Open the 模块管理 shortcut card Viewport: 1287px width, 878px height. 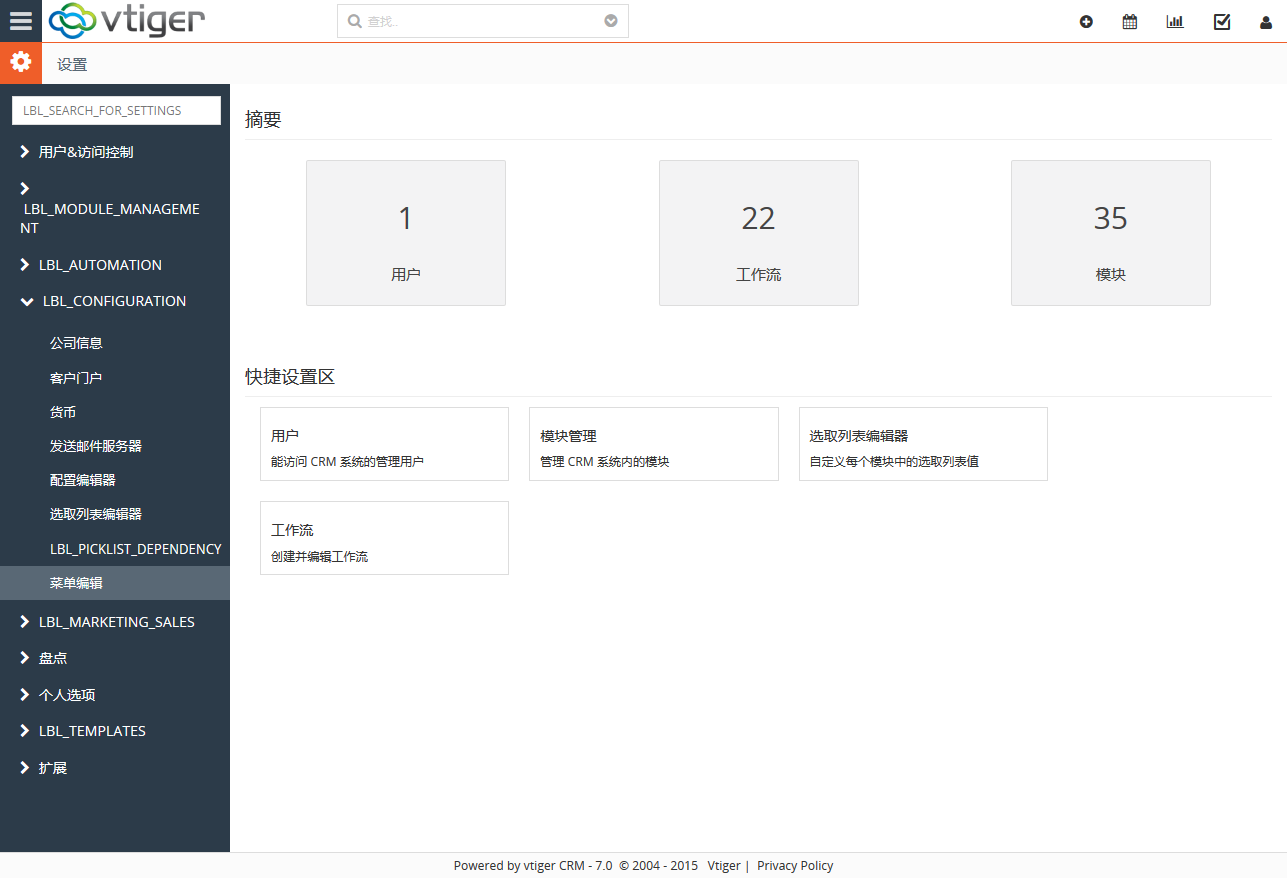coord(654,444)
